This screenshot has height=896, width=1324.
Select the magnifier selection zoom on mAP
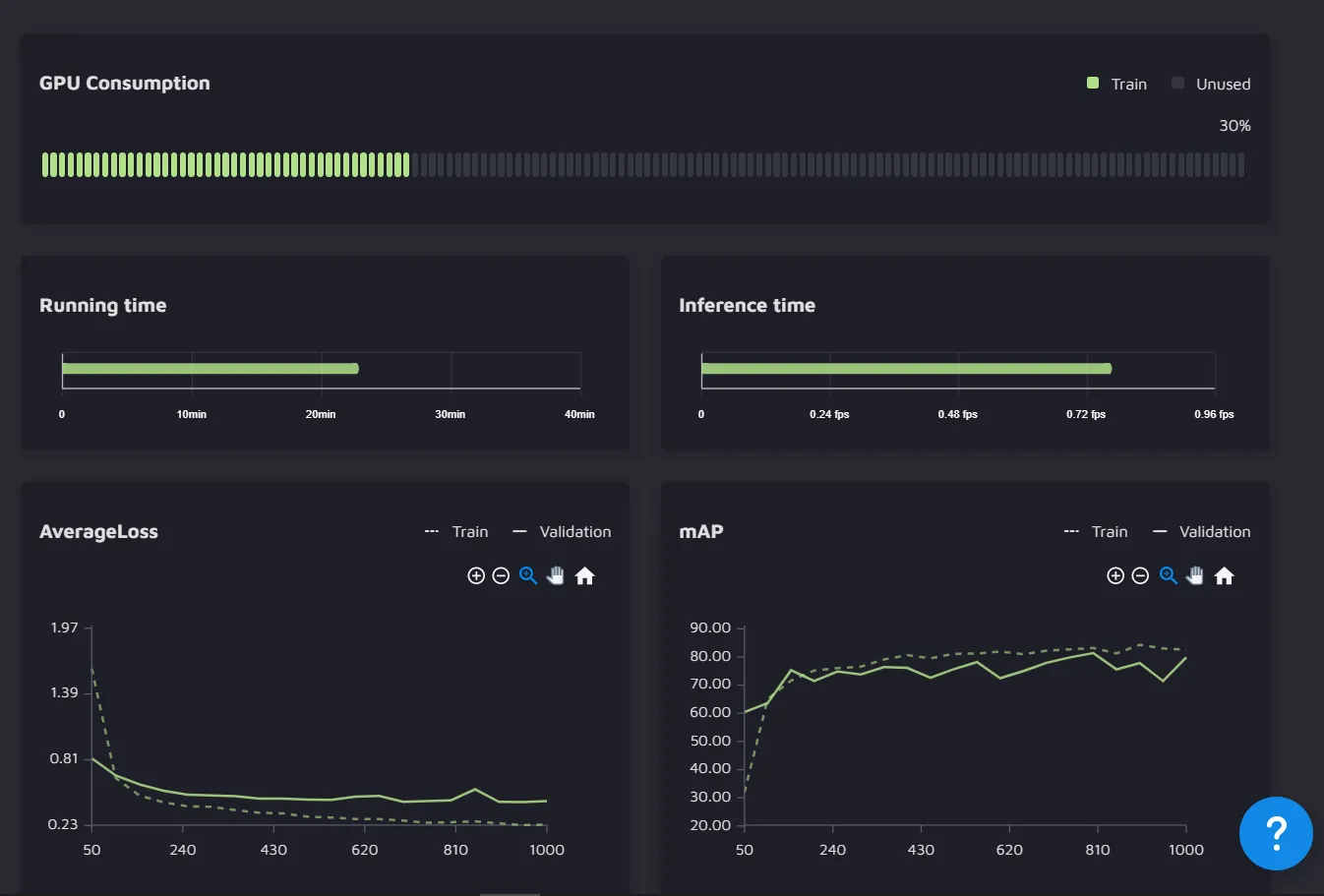coord(1169,576)
